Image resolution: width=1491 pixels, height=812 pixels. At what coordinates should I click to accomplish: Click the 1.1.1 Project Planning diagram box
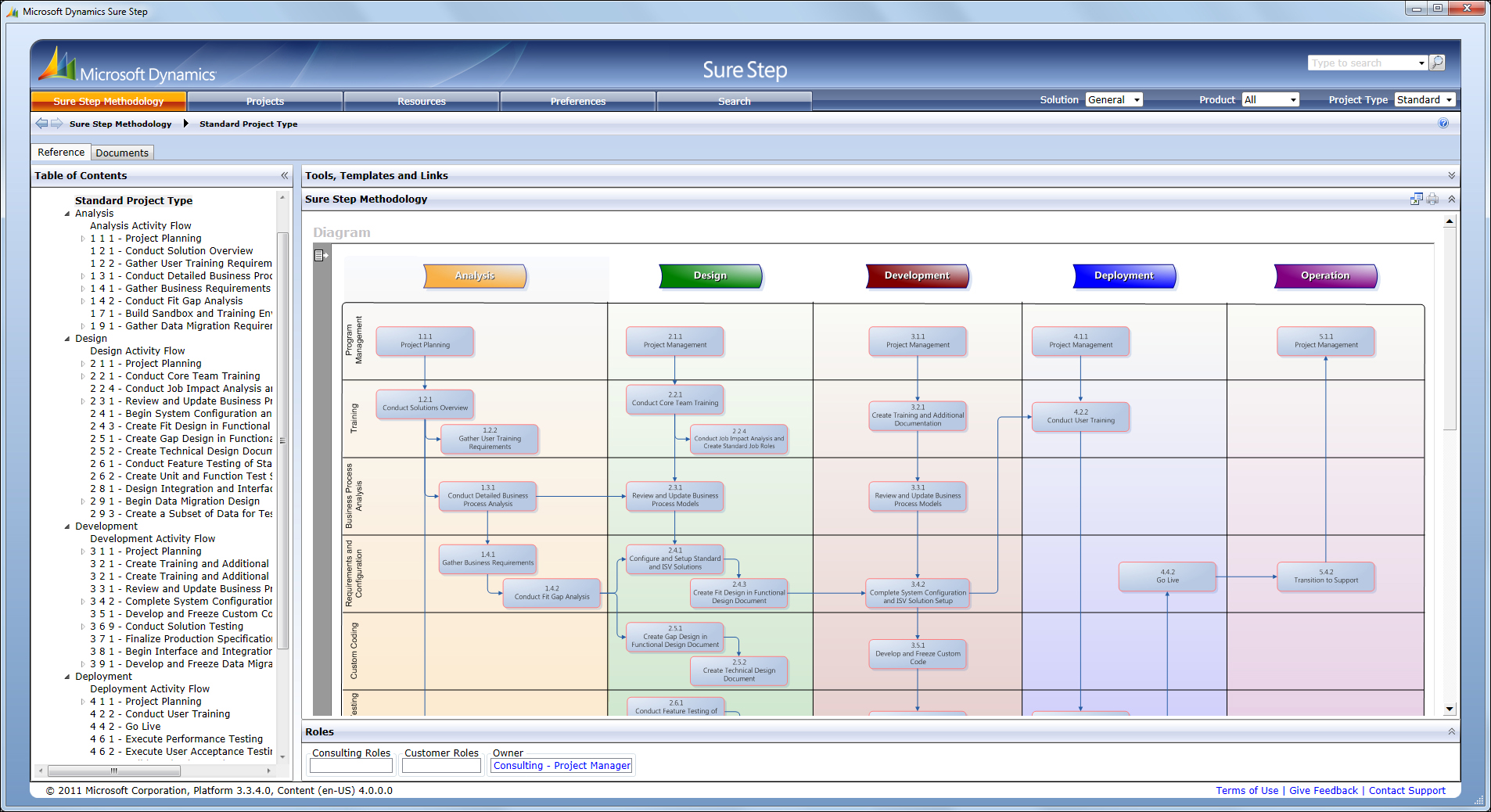(x=425, y=341)
